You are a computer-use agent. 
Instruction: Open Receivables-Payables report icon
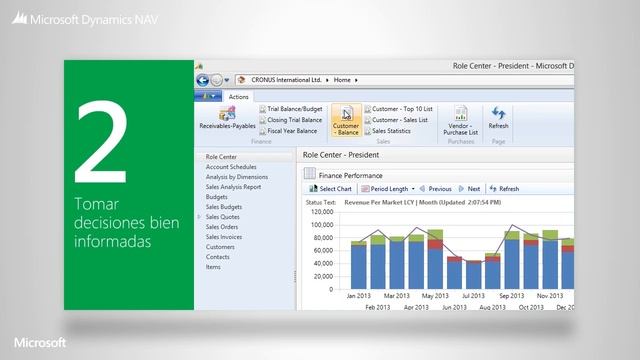pos(227,118)
